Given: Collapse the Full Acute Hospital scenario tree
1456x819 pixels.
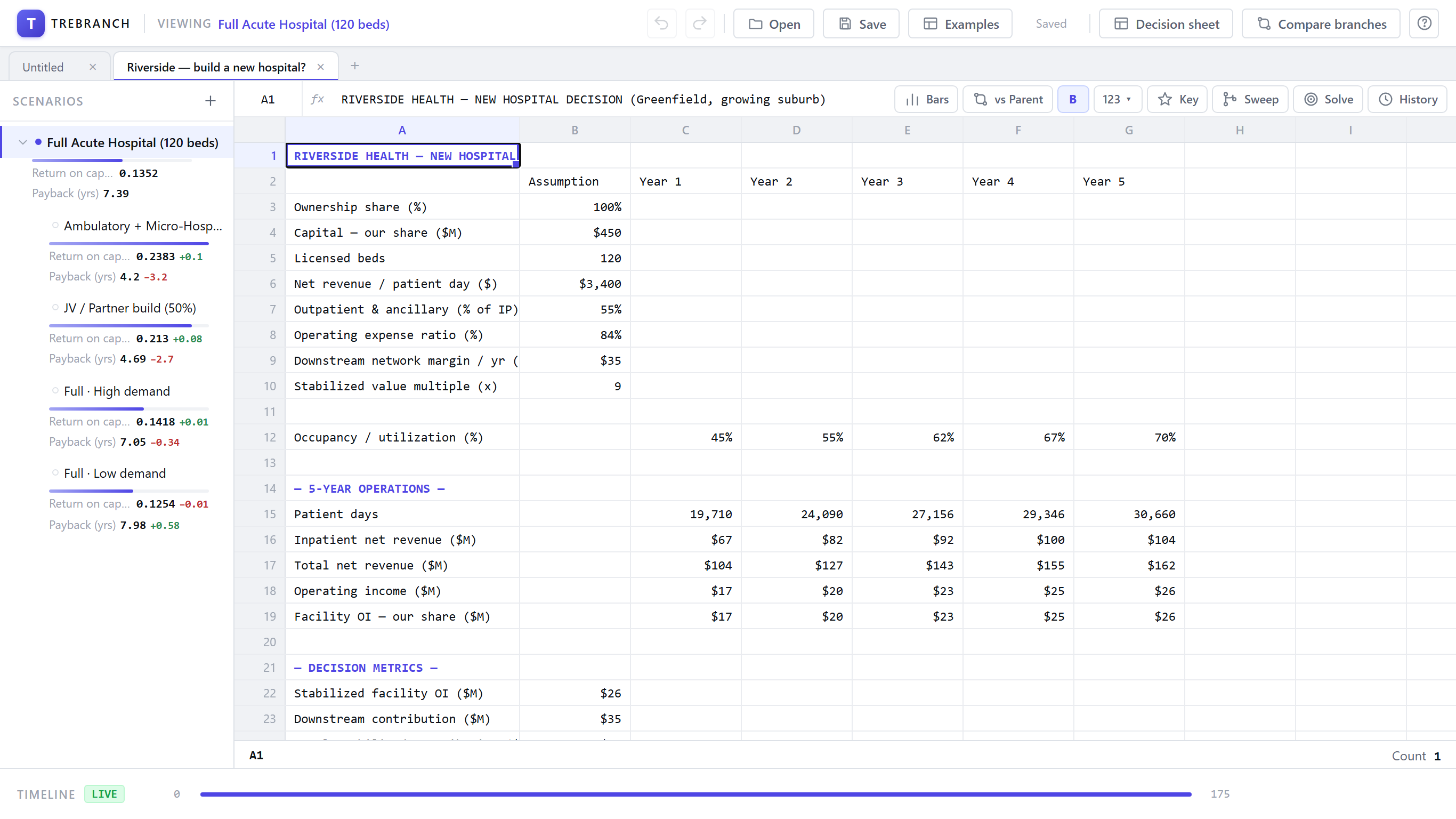Looking at the screenshot, I should [22, 142].
